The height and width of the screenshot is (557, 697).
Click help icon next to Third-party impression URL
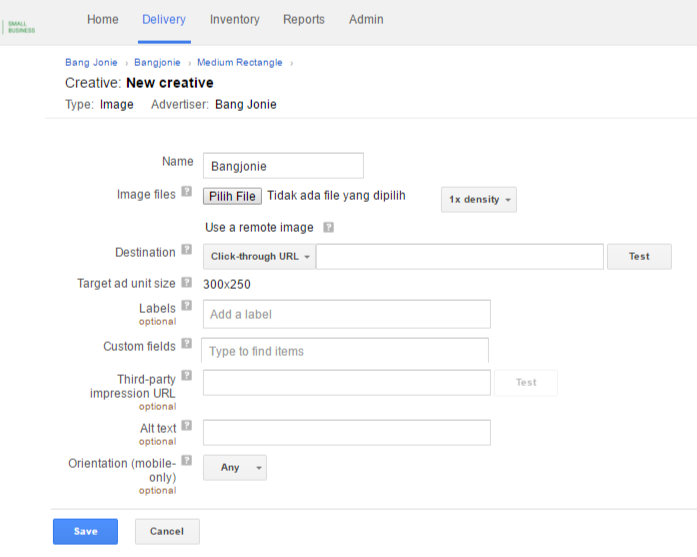tap(187, 376)
